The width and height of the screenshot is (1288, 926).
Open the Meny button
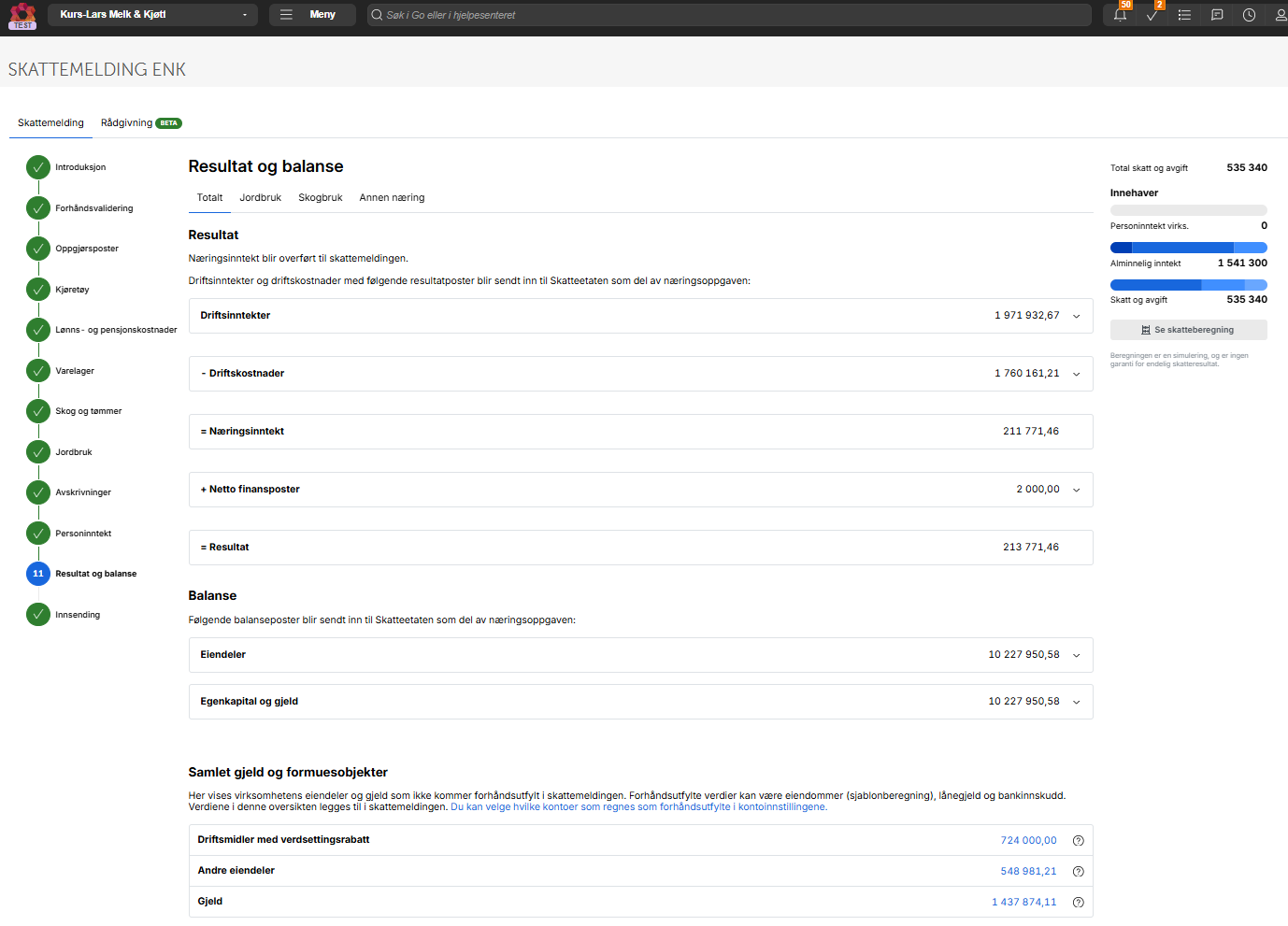click(312, 15)
